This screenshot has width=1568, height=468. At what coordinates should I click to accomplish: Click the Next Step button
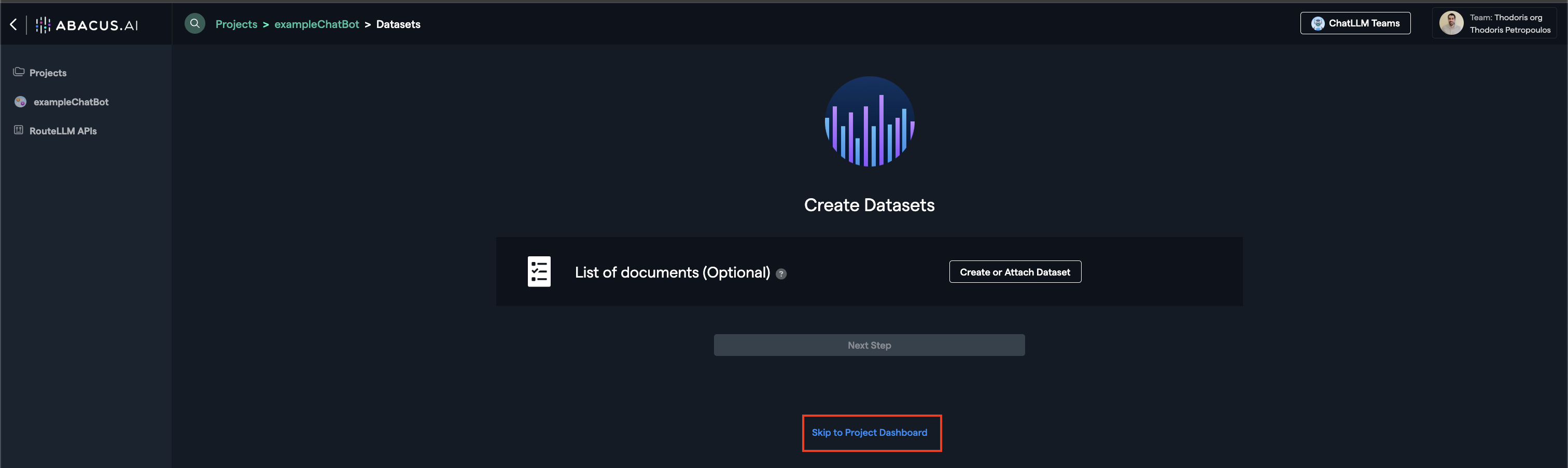pos(869,345)
